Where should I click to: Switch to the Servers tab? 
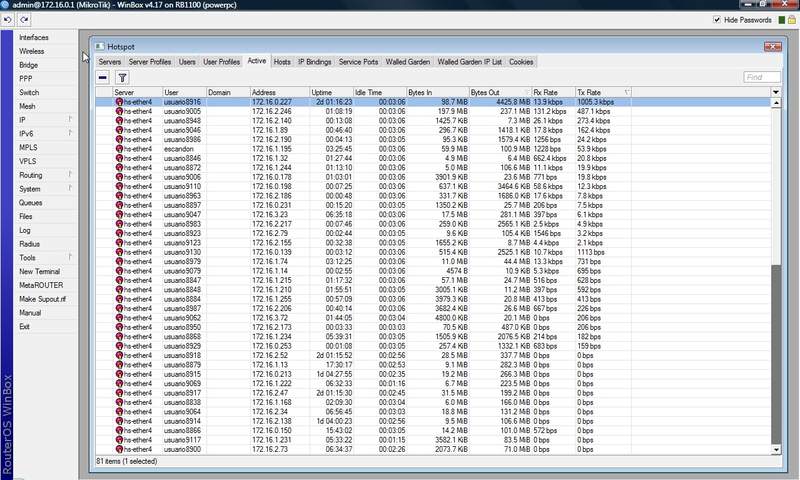(x=110, y=62)
